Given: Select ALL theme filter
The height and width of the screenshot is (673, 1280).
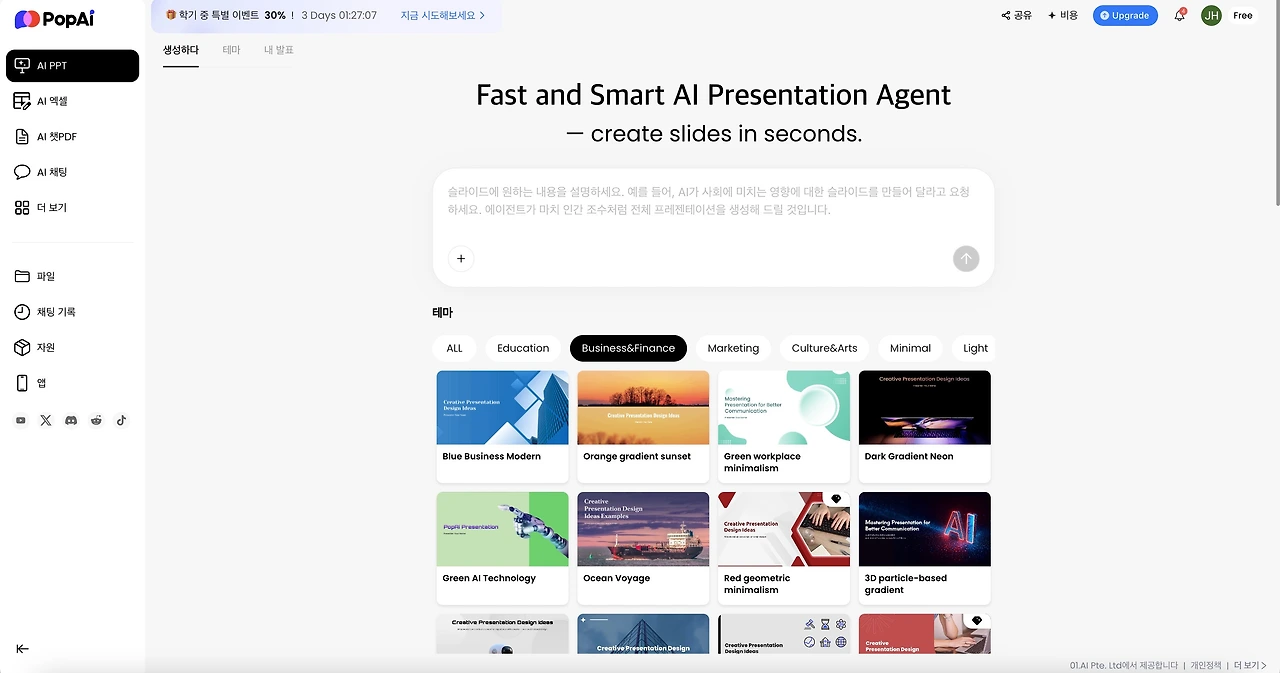Looking at the screenshot, I should tap(454, 348).
